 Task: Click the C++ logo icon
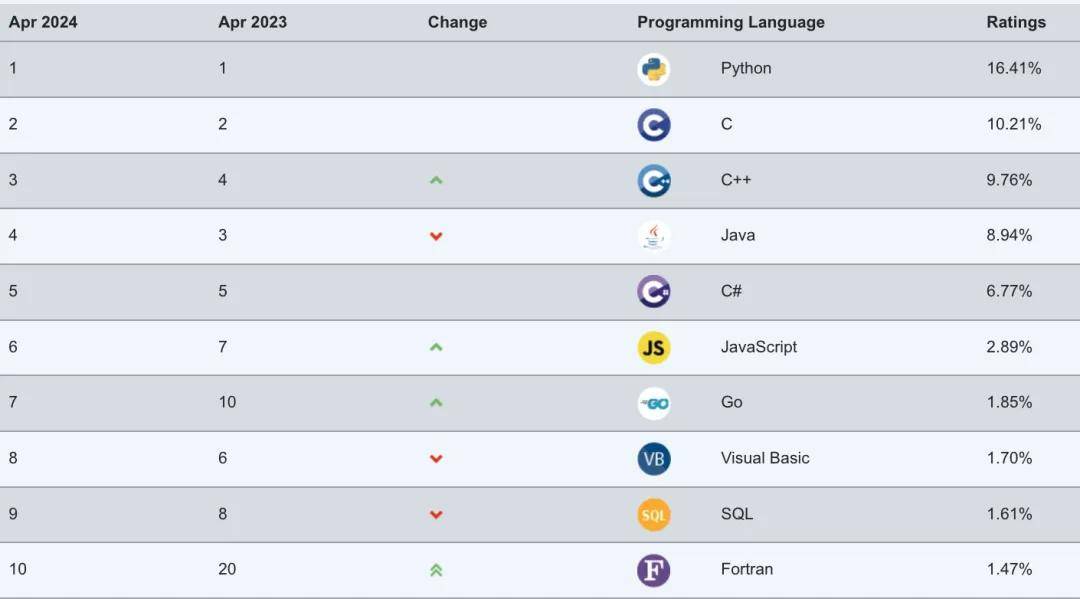[654, 181]
